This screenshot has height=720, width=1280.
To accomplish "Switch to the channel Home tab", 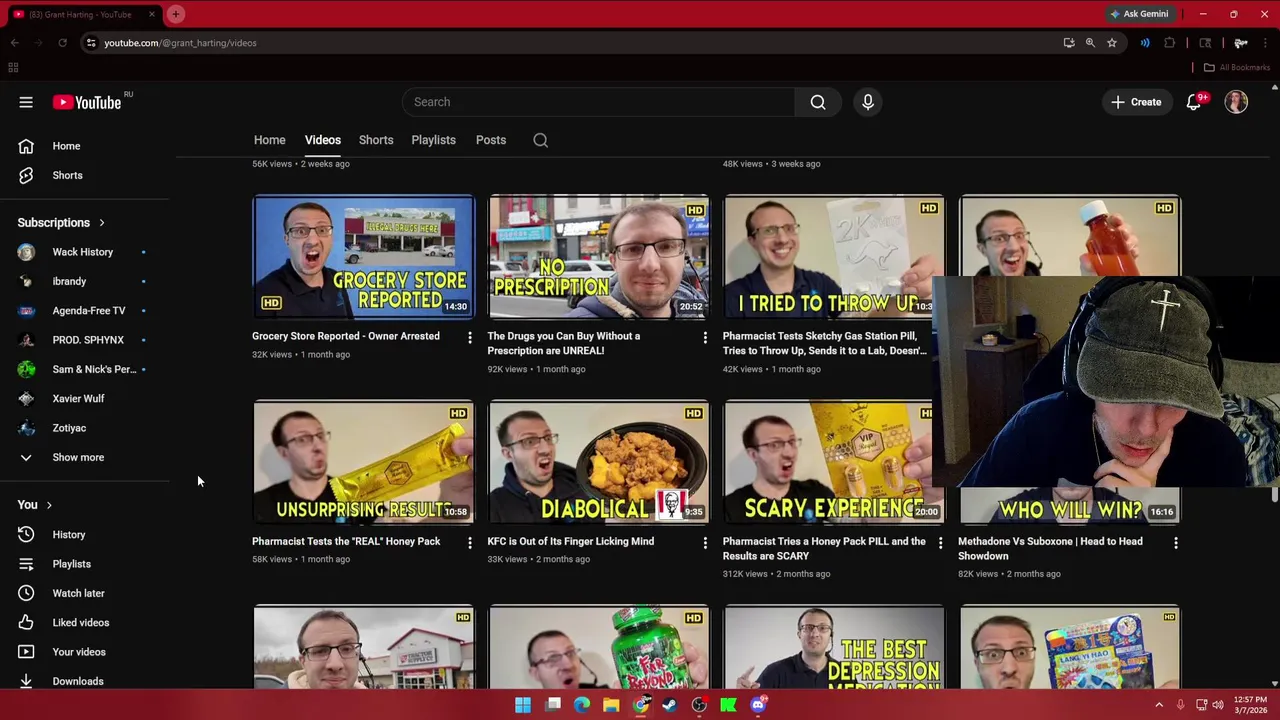I will [x=269, y=140].
